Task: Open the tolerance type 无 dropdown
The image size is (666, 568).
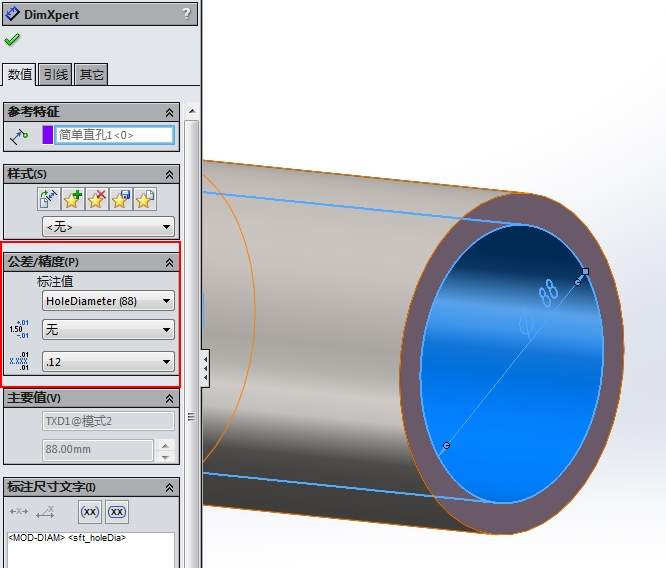Action: tap(108, 329)
